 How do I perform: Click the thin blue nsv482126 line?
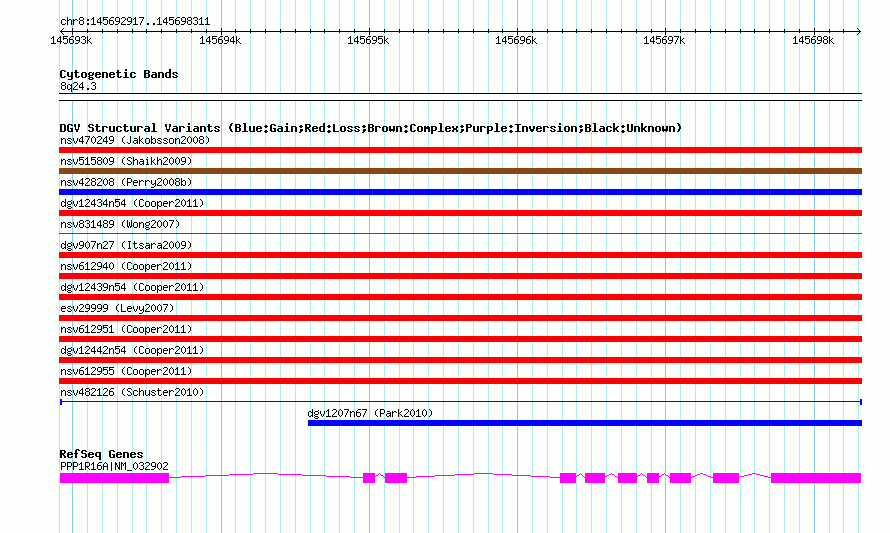(460, 402)
